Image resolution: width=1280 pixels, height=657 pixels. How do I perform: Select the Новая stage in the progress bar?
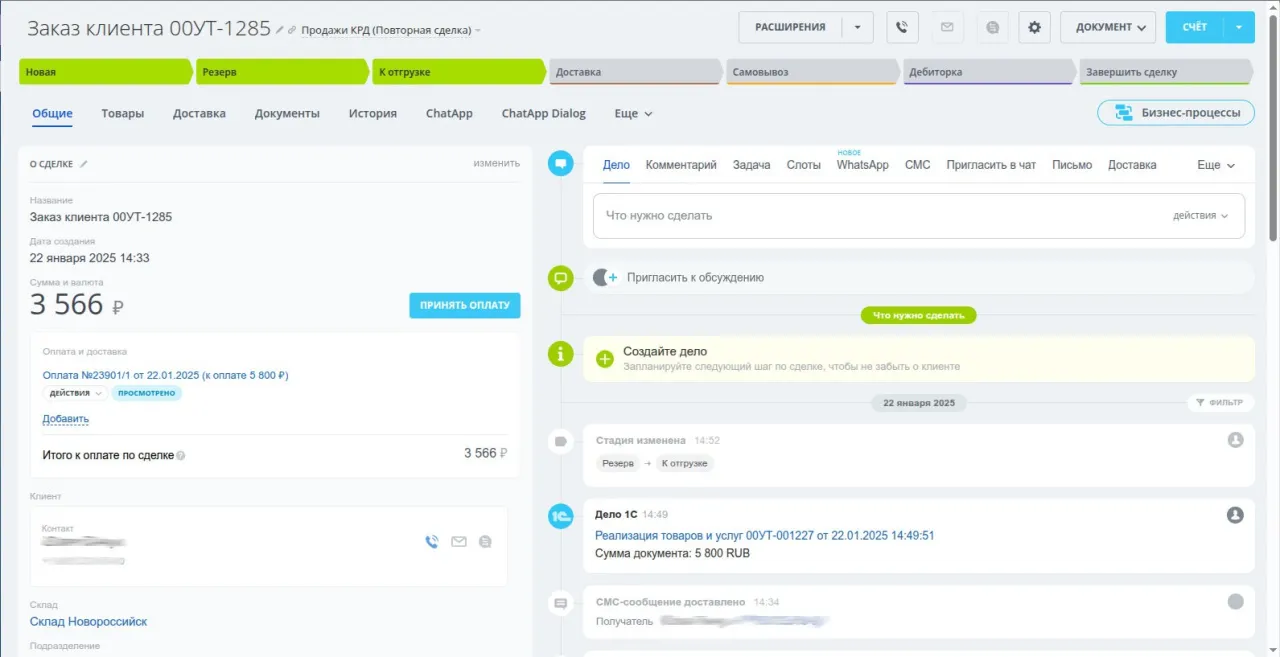[105, 72]
